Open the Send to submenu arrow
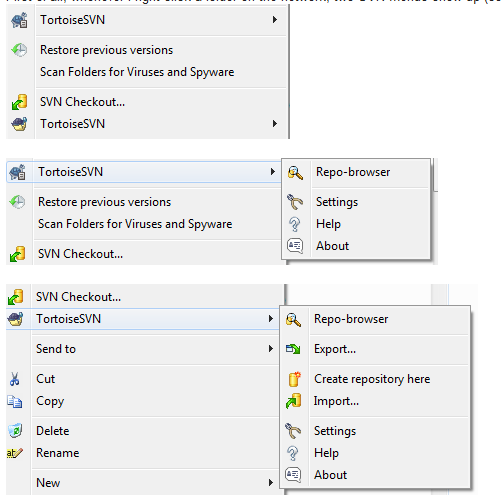This screenshot has width=502, height=499. click(271, 349)
